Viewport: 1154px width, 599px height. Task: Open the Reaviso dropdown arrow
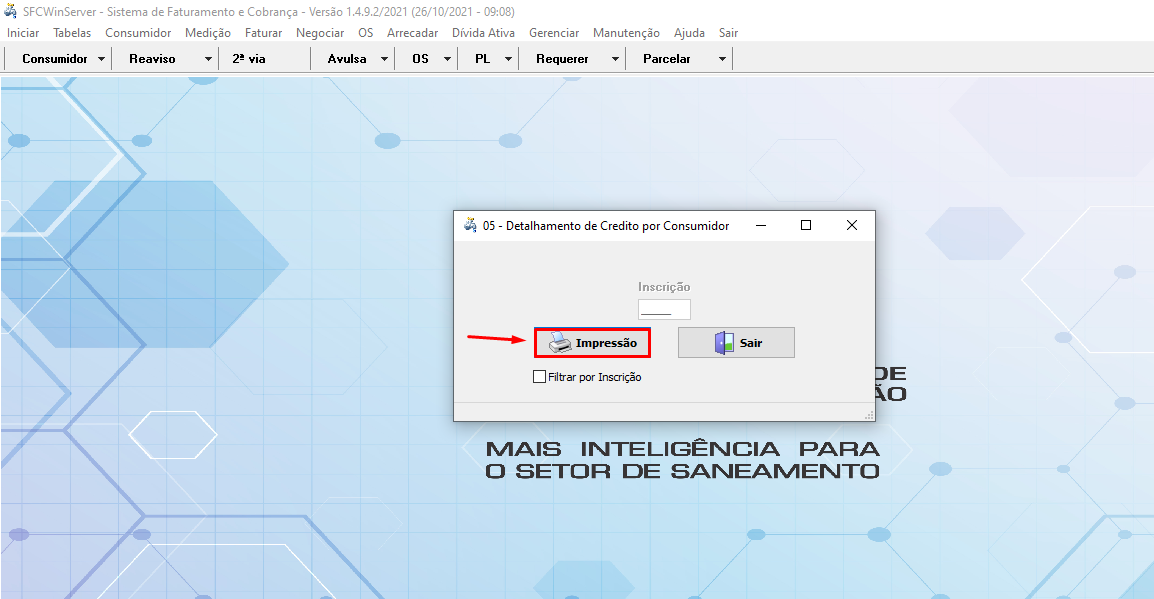tap(208, 59)
